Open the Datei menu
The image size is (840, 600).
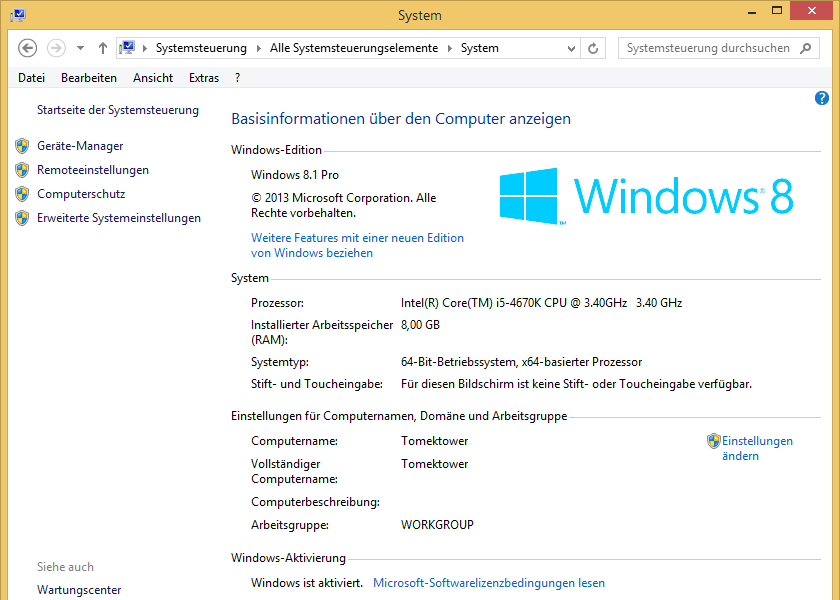[x=32, y=78]
